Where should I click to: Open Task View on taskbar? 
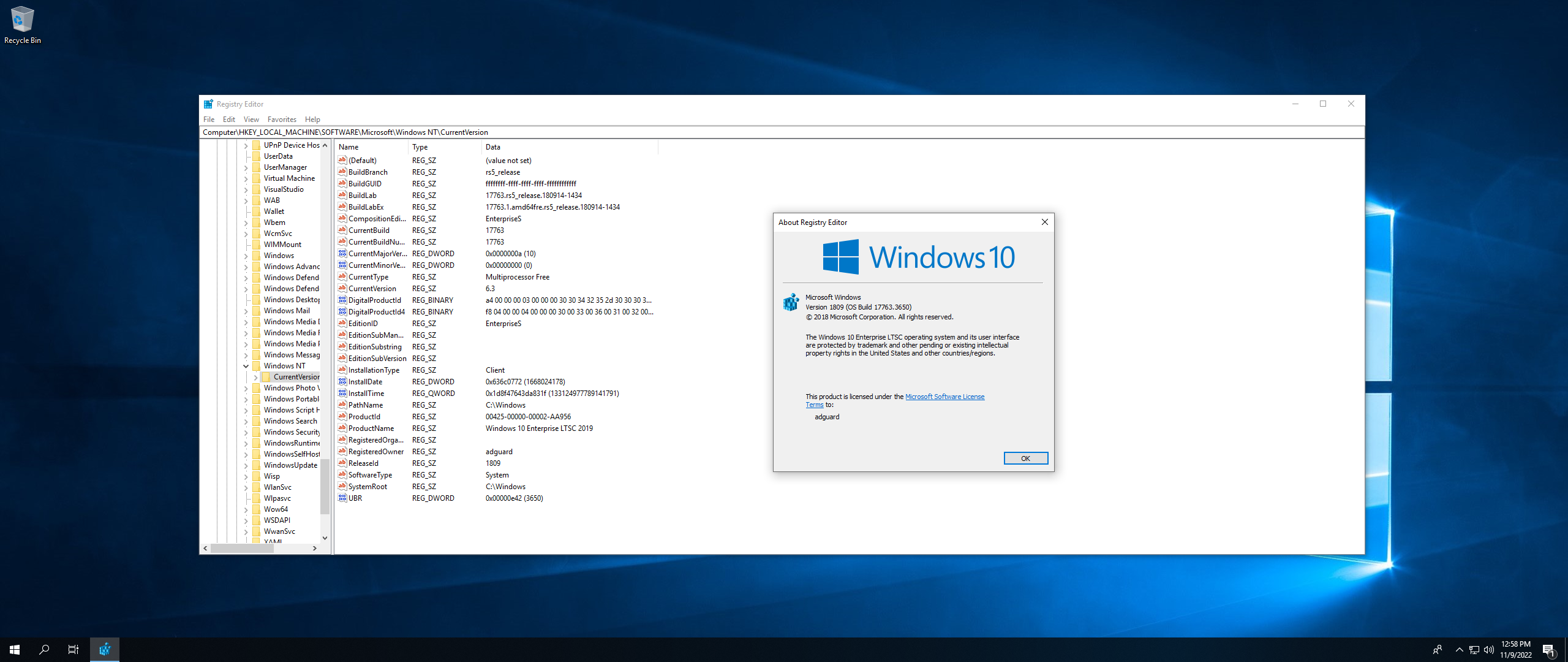tap(73, 650)
